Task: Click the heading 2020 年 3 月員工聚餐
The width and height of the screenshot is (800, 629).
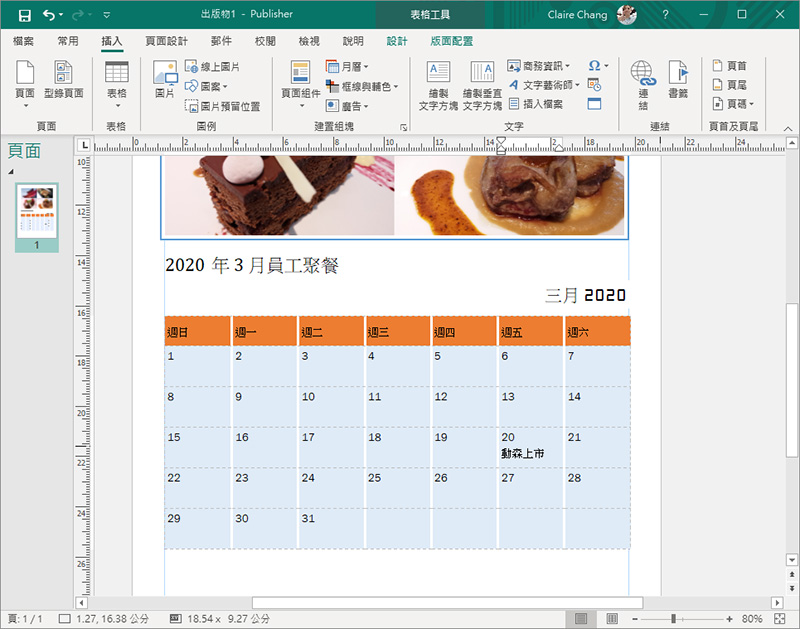Action: pyautogui.click(x=252, y=265)
